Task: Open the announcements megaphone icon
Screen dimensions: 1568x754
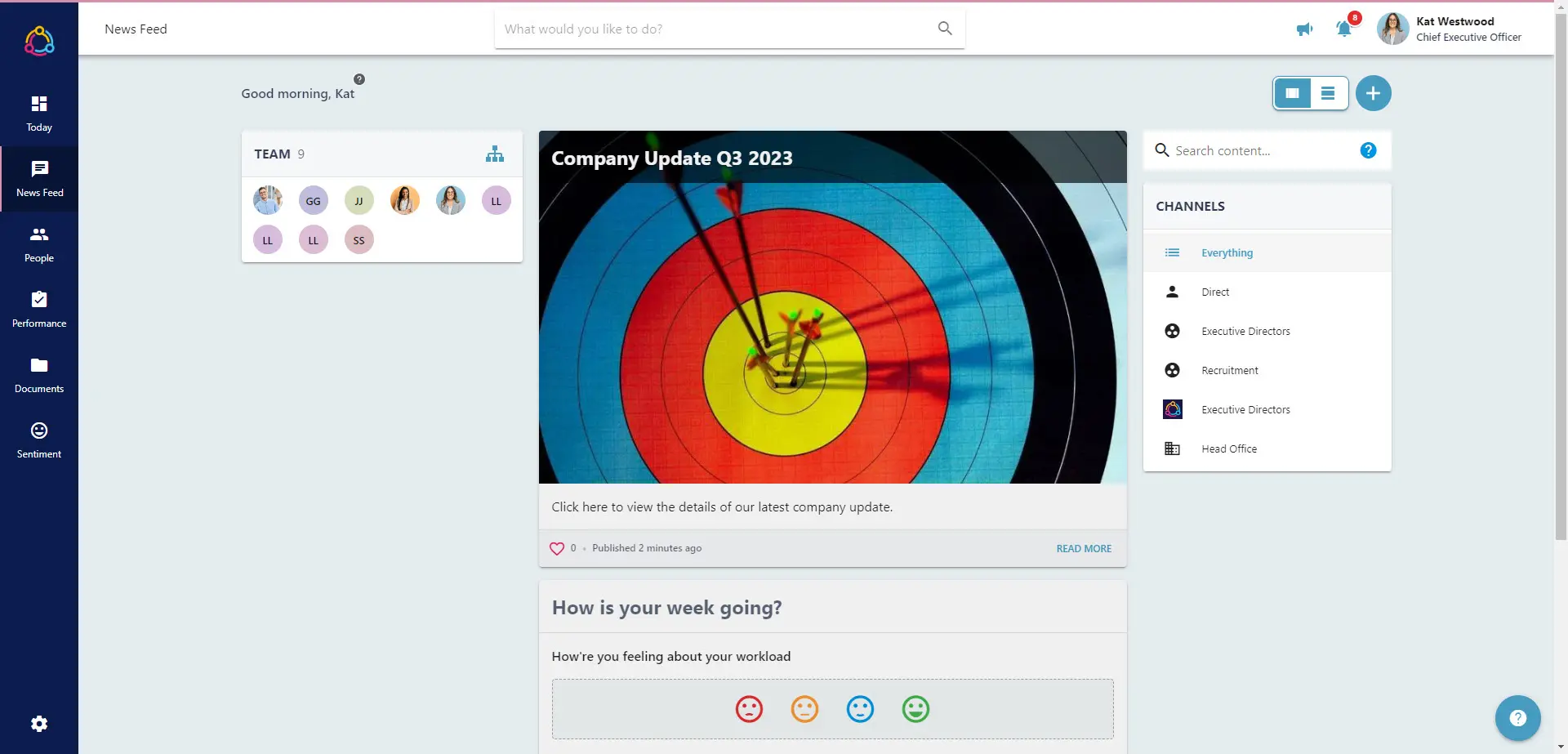Action: point(1304,29)
